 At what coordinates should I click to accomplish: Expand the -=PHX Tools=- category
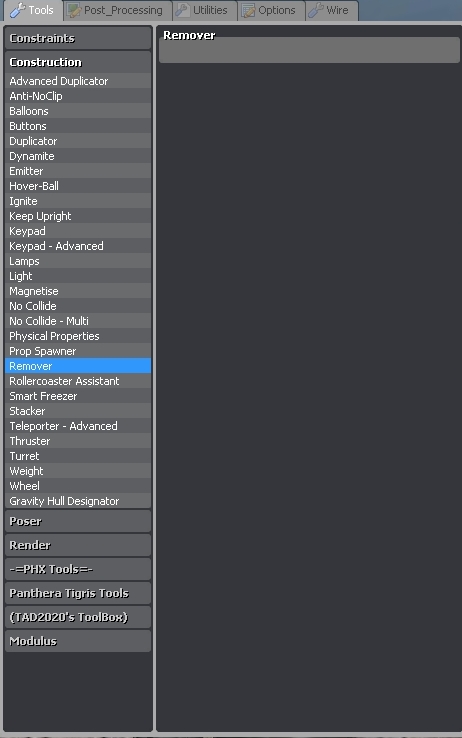(78, 569)
